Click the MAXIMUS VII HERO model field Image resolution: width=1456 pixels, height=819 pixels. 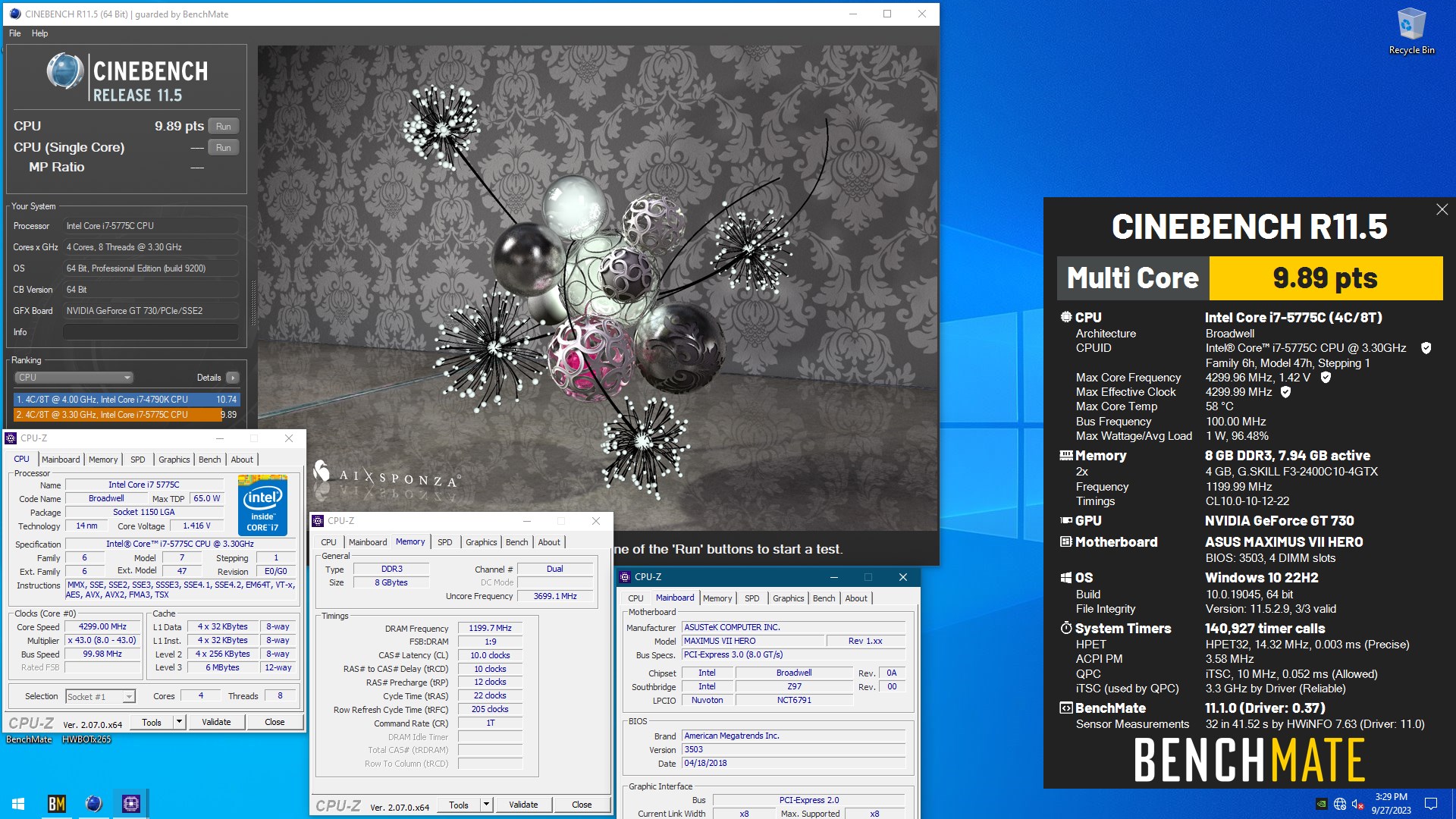click(x=752, y=641)
